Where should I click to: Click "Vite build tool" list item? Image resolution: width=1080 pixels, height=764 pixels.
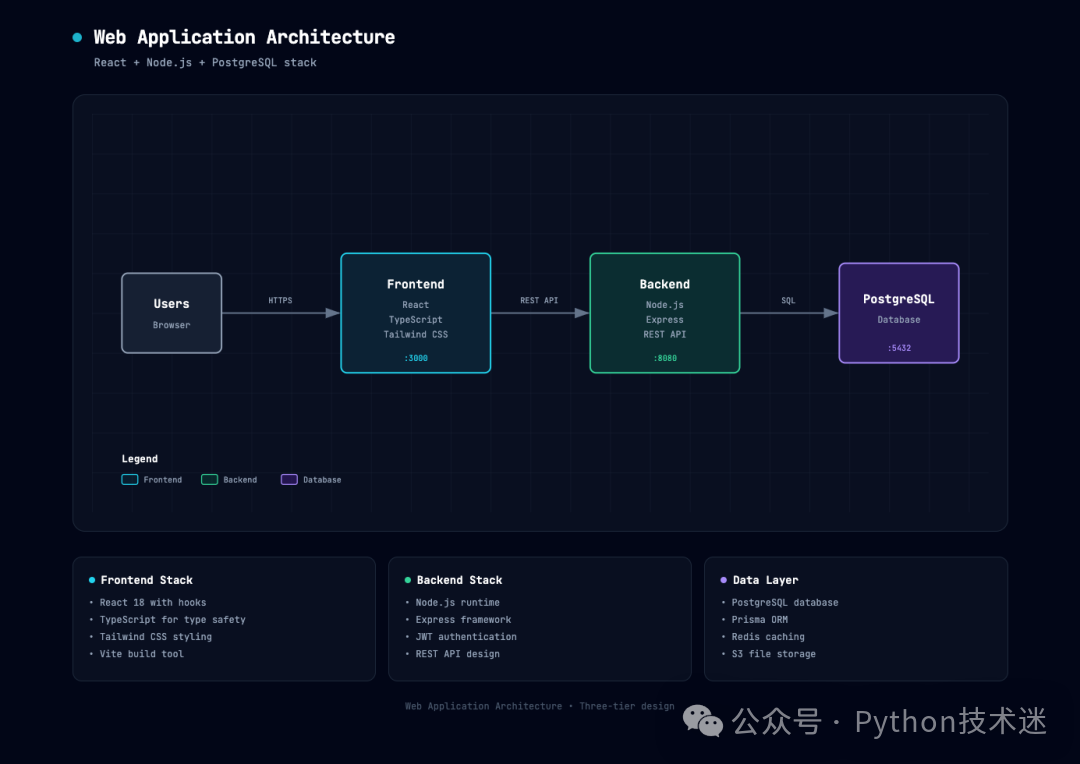click(142, 654)
